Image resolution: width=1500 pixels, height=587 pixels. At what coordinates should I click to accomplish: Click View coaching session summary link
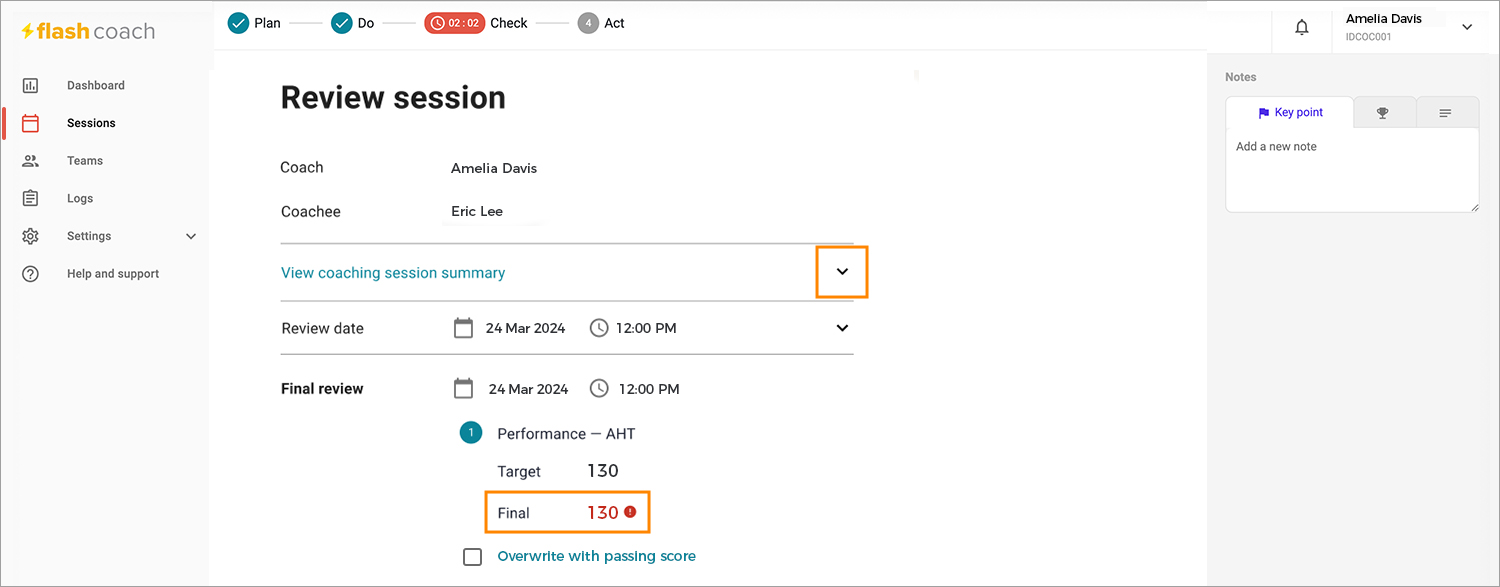[393, 273]
